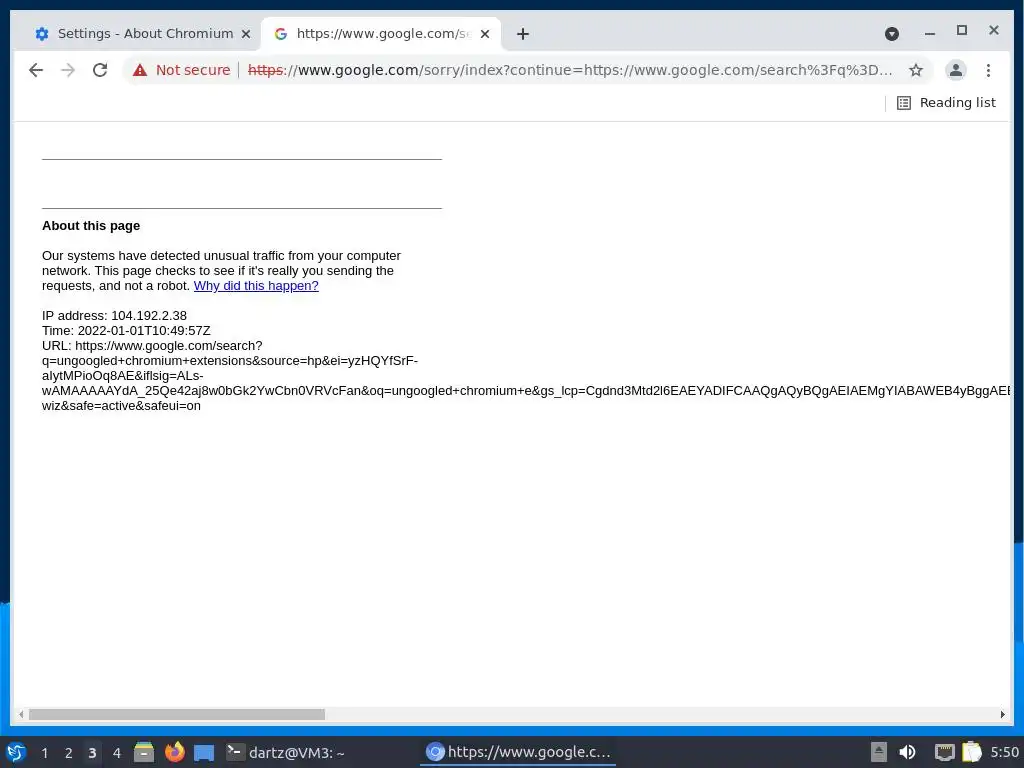Image resolution: width=1024 pixels, height=768 pixels.
Task: Bookmark this page with the star icon
Action: point(916,70)
